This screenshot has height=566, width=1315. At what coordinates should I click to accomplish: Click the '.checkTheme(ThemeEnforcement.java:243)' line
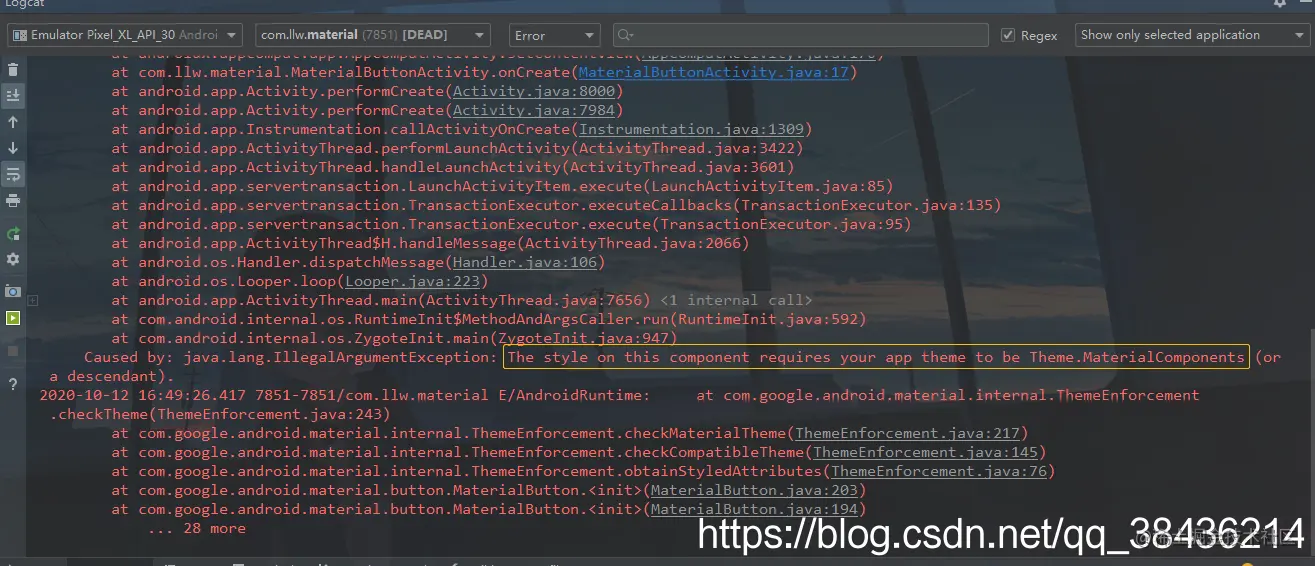(x=220, y=414)
